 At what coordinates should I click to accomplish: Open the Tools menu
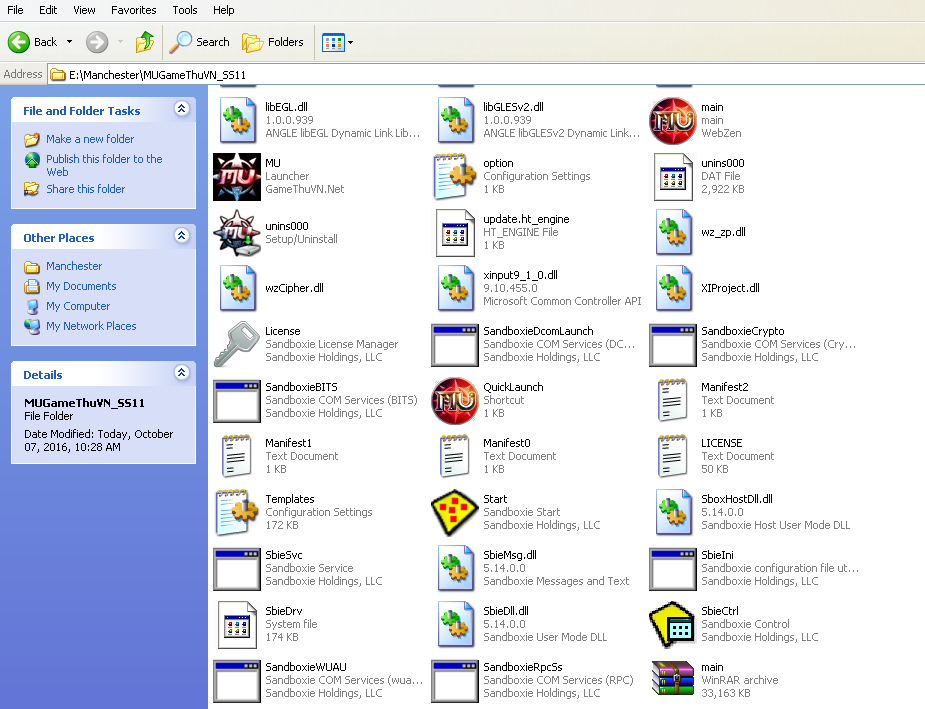click(185, 10)
